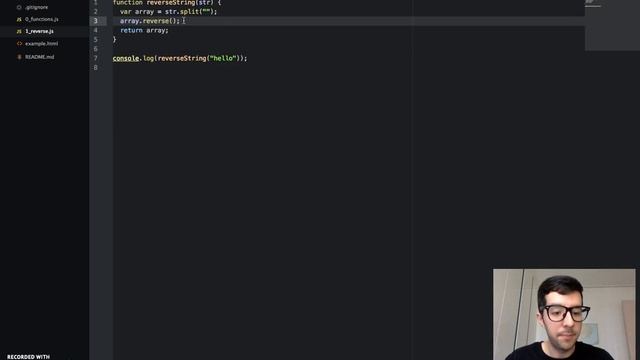Place cursor on 'str.split' in line 2
The image size is (640, 360).
click(x=182, y=11)
